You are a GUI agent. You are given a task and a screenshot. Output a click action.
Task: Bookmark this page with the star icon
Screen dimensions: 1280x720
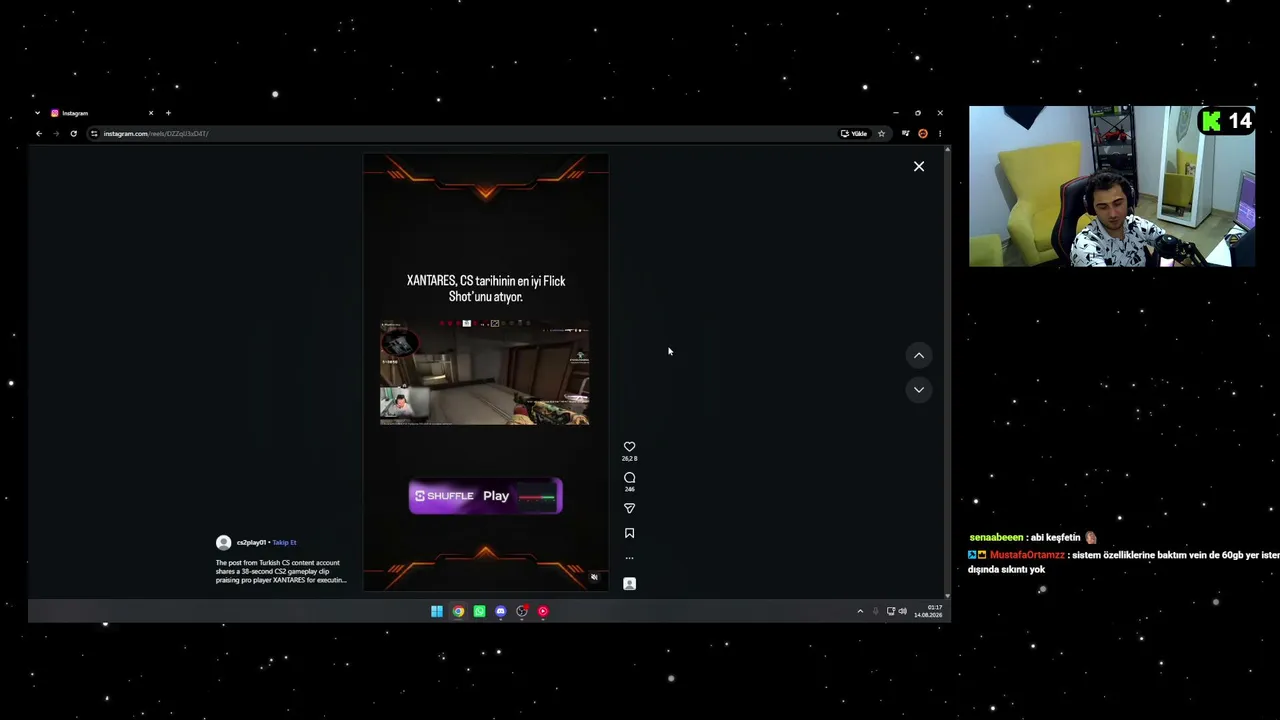881,133
